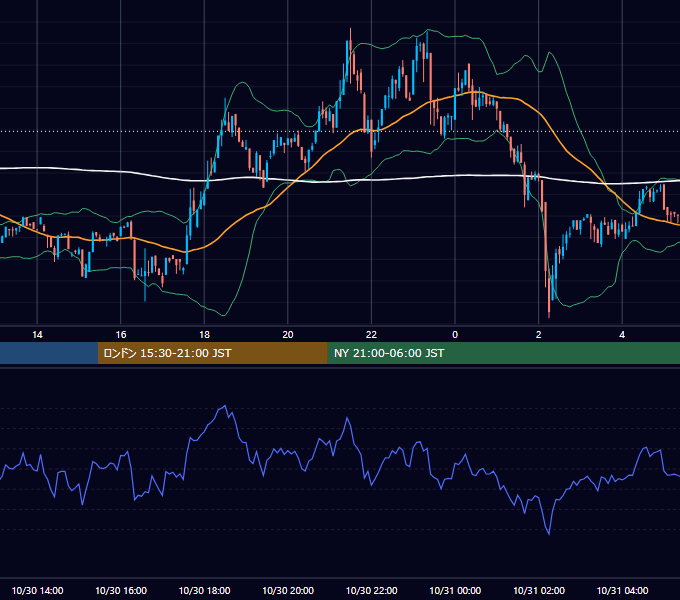The image size is (680, 600).
Task: Click the blue session bar before London
Action: point(49,353)
